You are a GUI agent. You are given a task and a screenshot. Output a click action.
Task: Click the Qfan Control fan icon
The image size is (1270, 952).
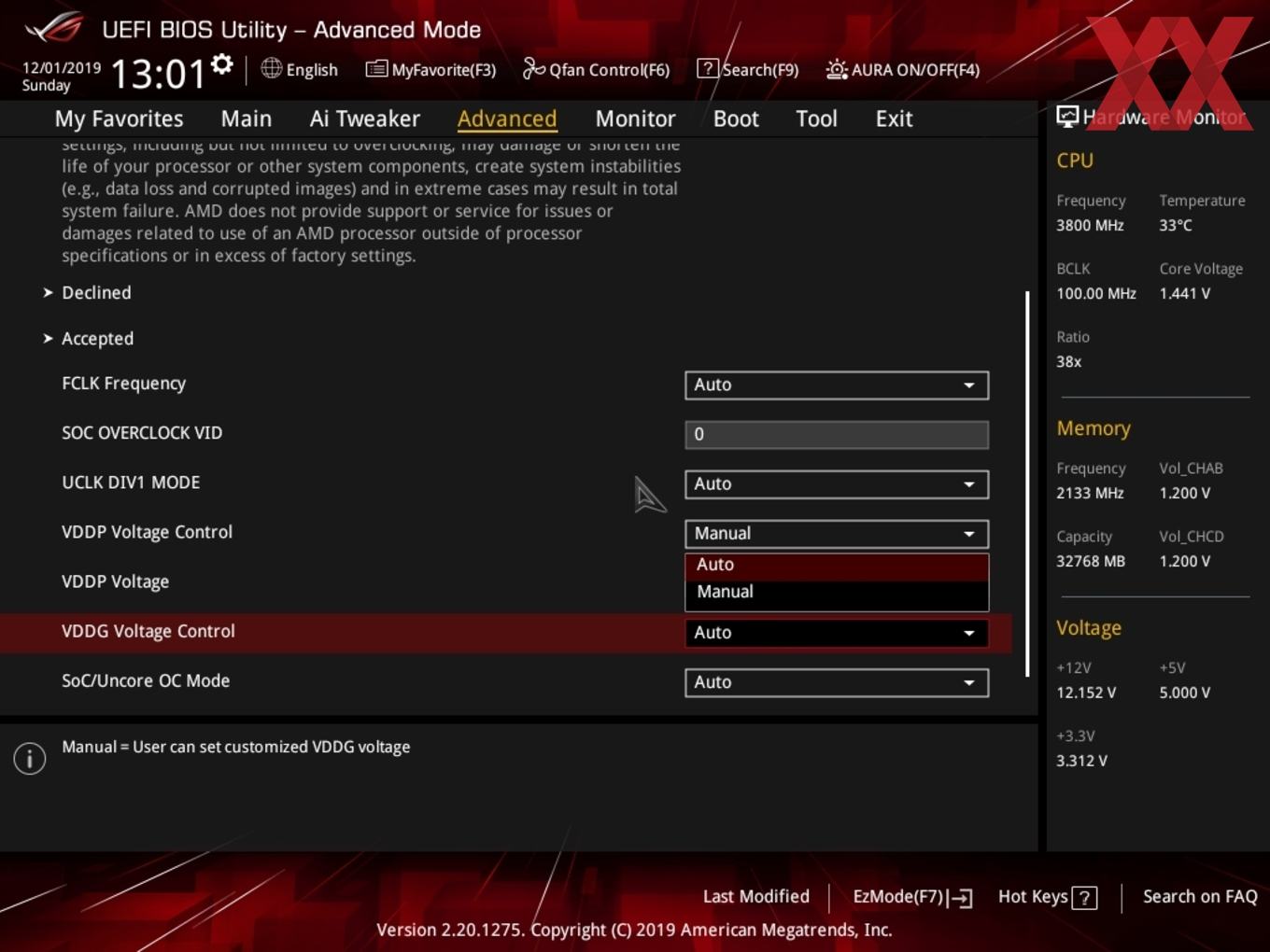533,68
